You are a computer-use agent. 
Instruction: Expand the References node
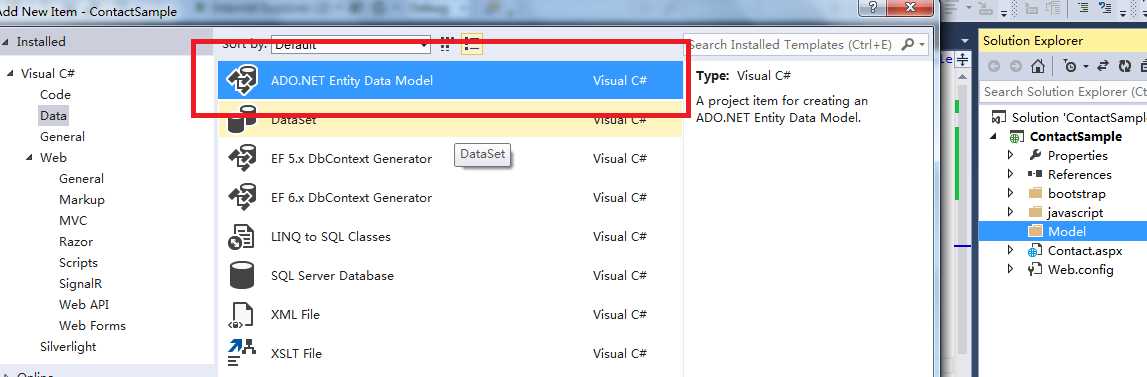pos(1011,174)
